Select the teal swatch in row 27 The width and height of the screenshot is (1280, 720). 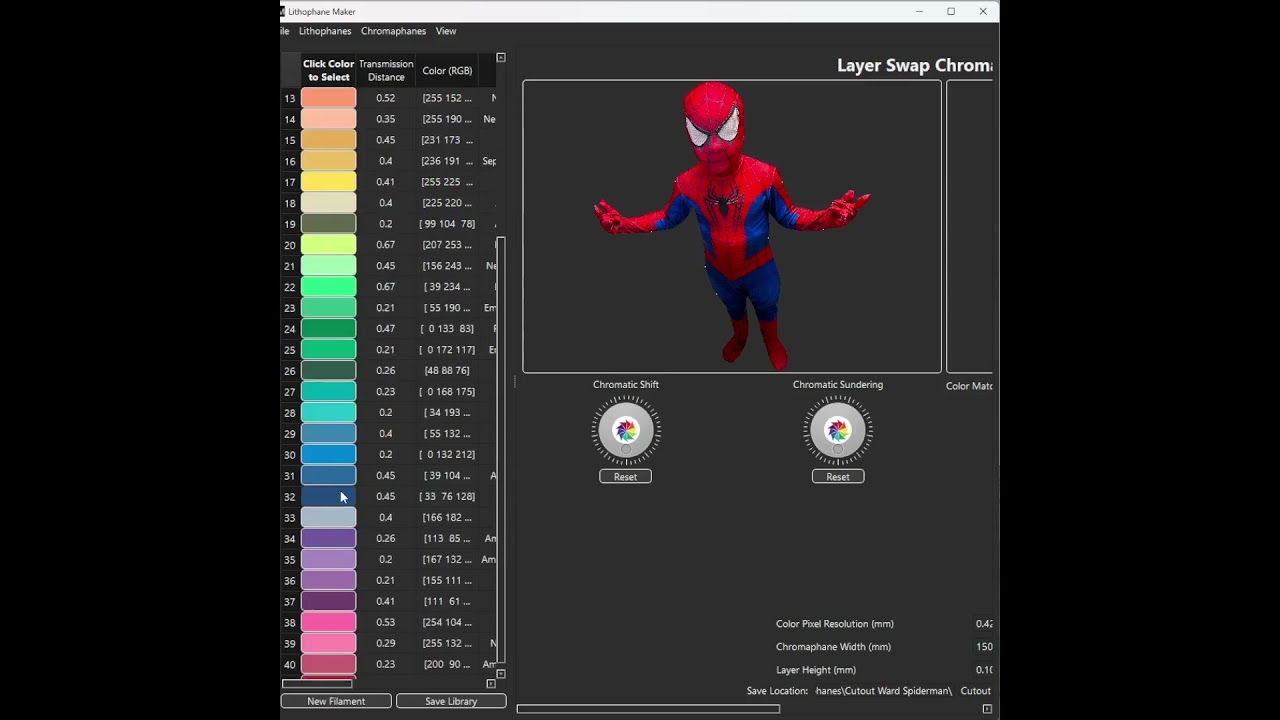pyautogui.click(x=328, y=392)
